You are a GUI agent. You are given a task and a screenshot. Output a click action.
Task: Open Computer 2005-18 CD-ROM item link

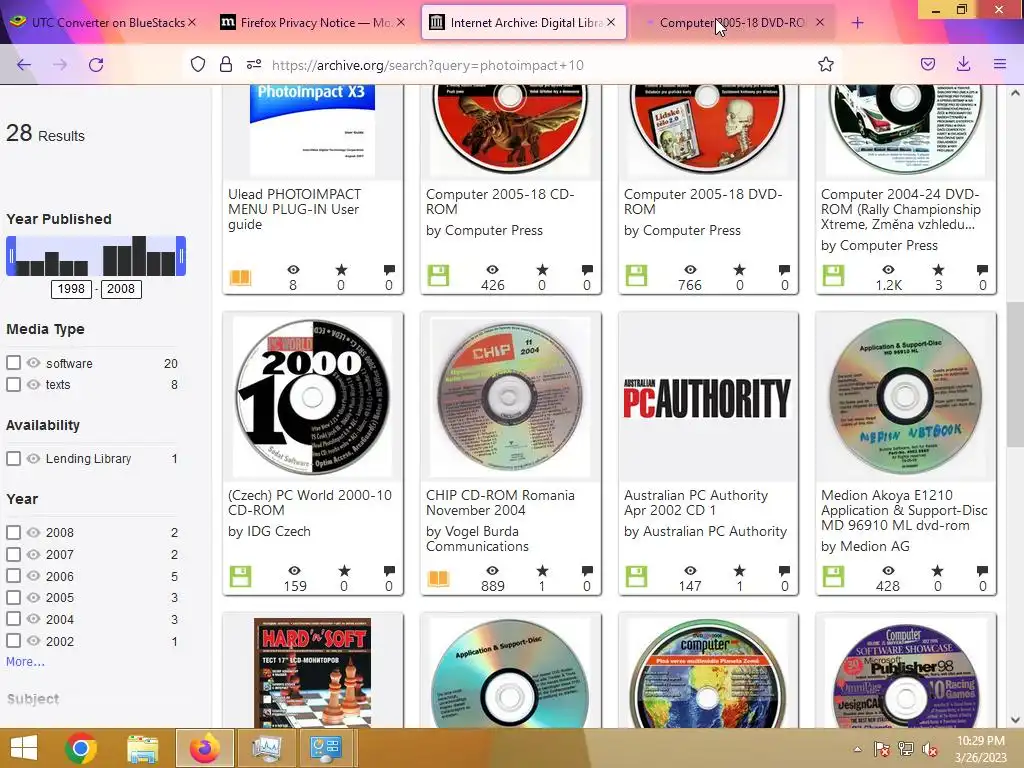[500, 202]
